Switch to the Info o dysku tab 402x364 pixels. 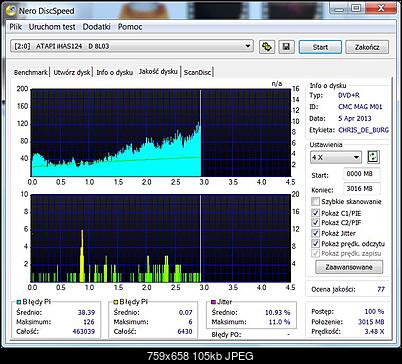(114, 72)
